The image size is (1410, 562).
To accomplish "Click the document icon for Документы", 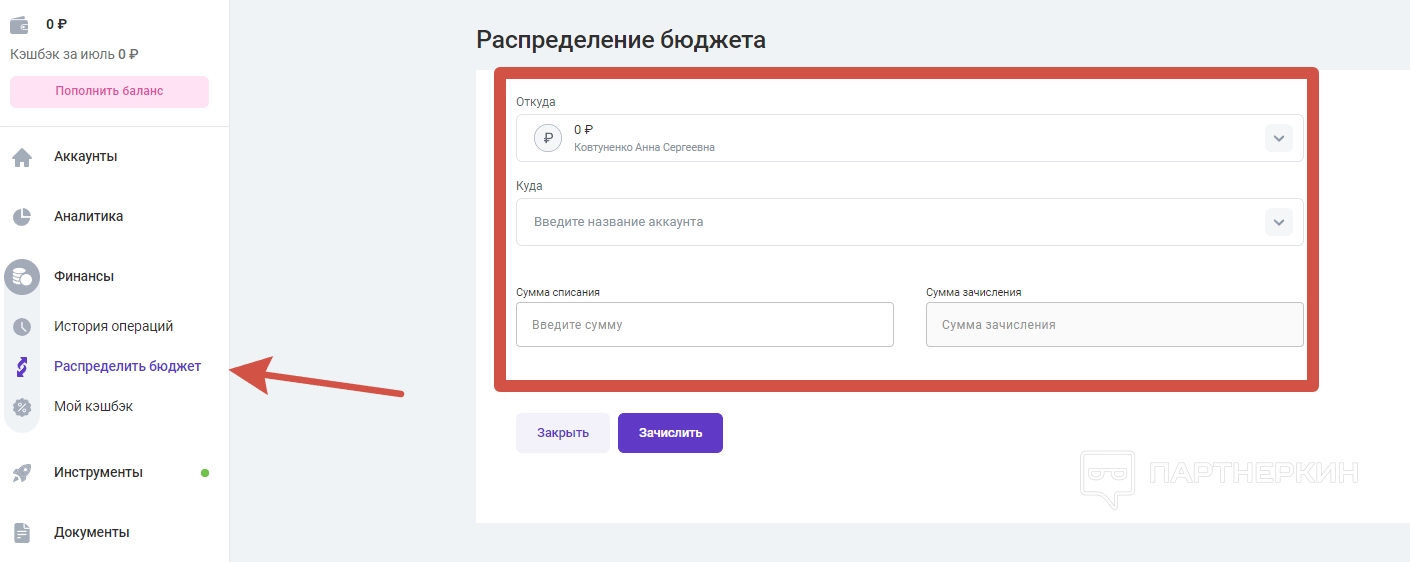I will 22,533.
